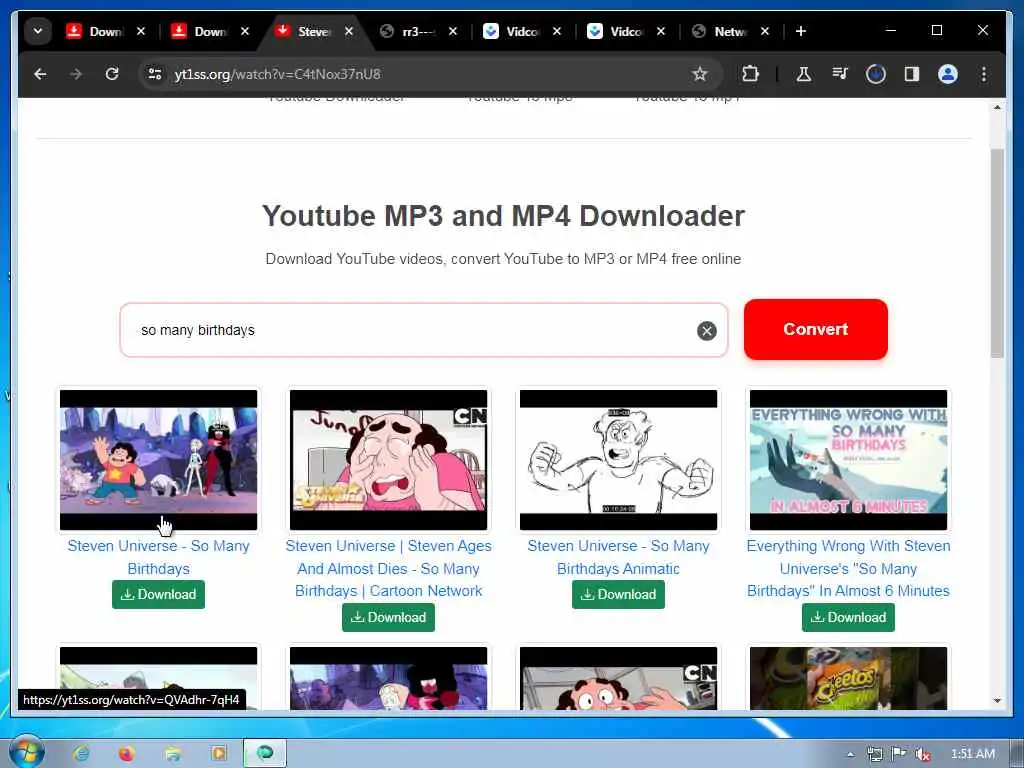This screenshot has width=1024, height=768.
Task: Click the page vertical scrollbar thumb
Action: pos(997,253)
